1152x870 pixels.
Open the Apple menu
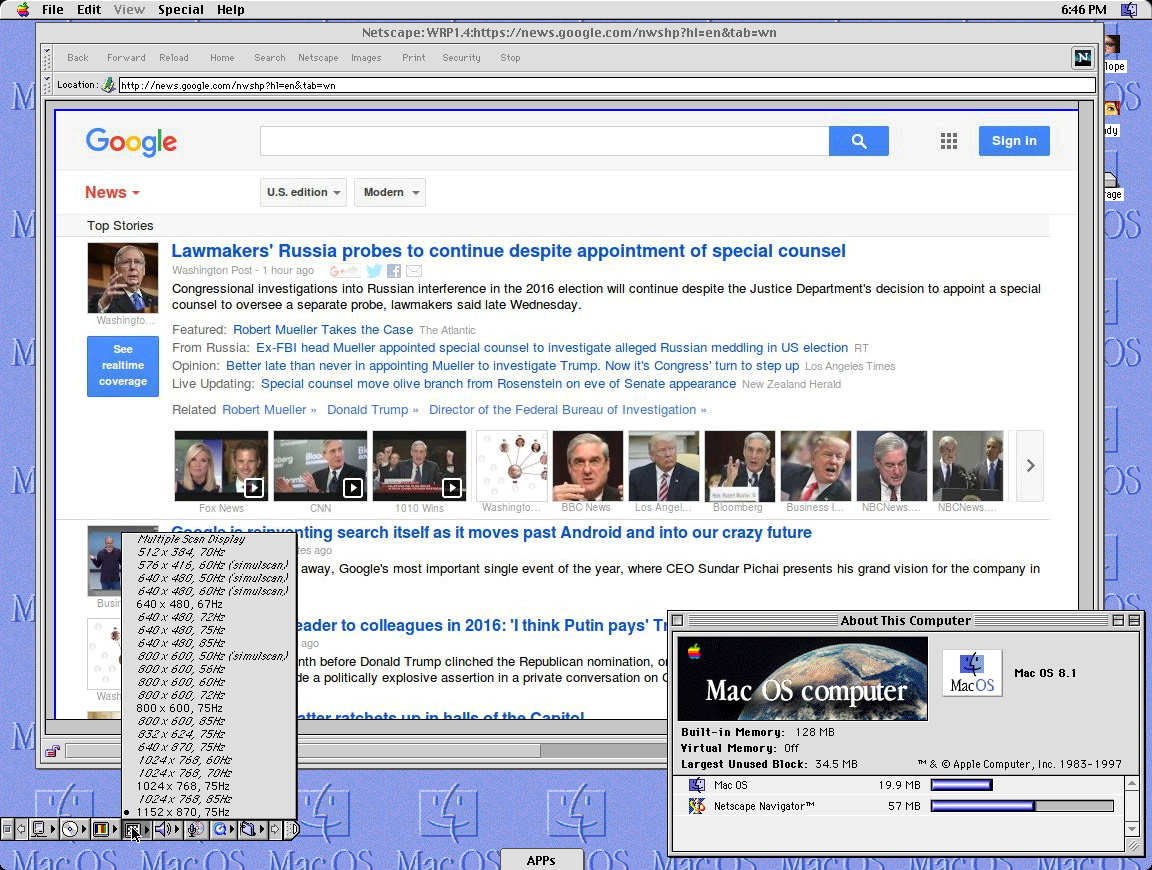pyautogui.click(x=23, y=10)
